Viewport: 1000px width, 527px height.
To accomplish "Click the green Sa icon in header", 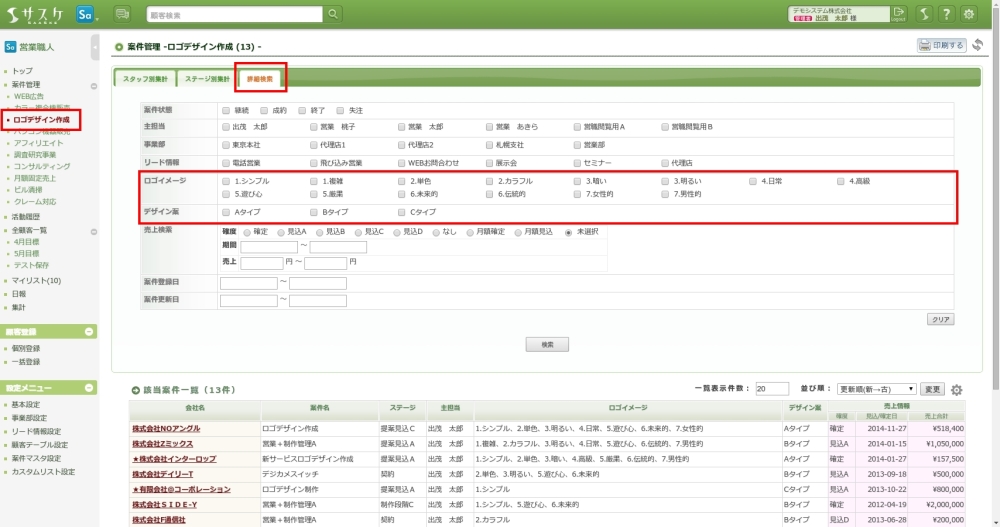I will [x=86, y=14].
